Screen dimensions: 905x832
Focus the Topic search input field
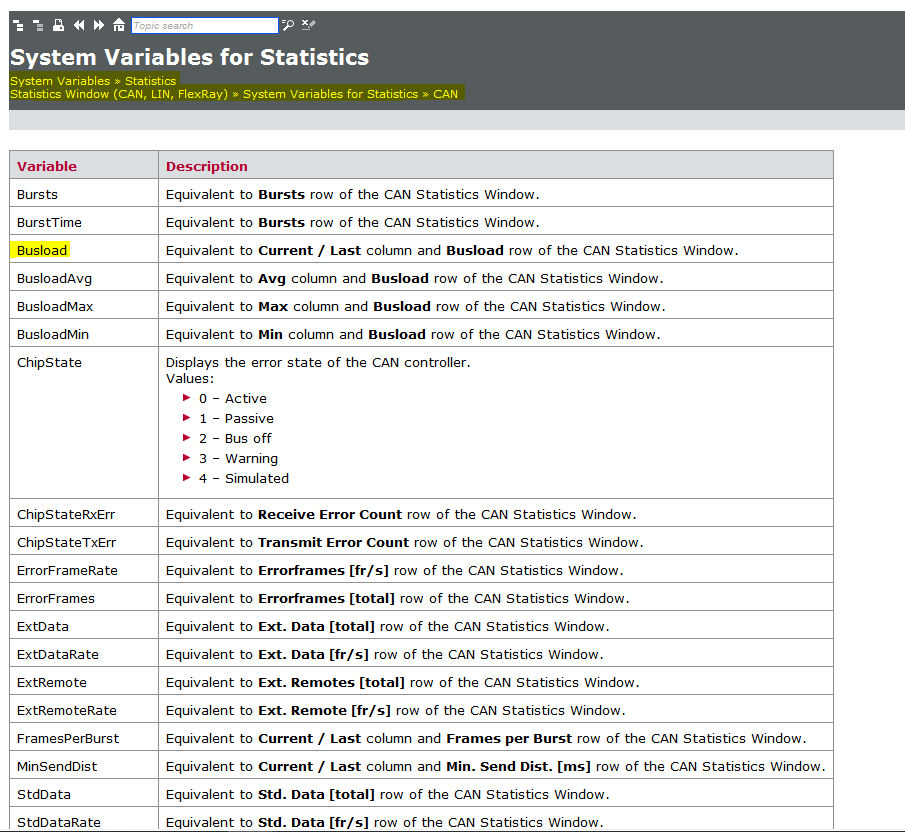tap(204, 25)
